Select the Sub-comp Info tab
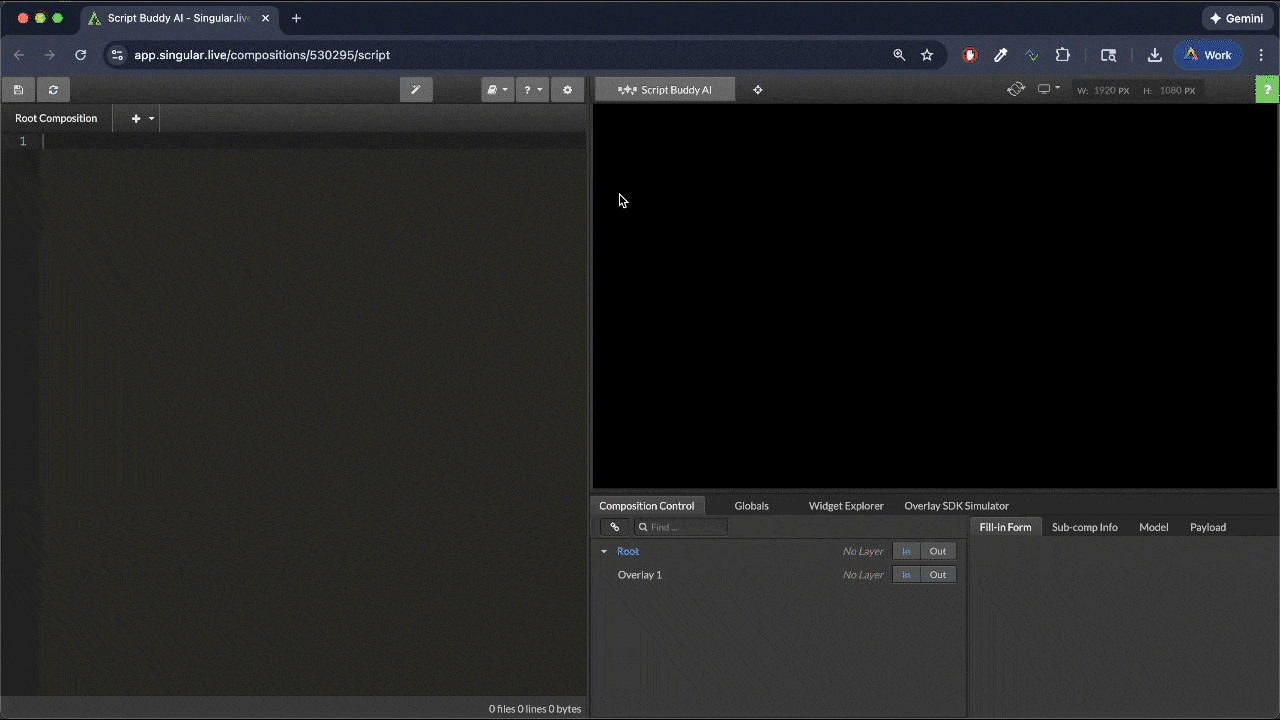The height and width of the screenshot is (720, 1280). point(1085,527)
